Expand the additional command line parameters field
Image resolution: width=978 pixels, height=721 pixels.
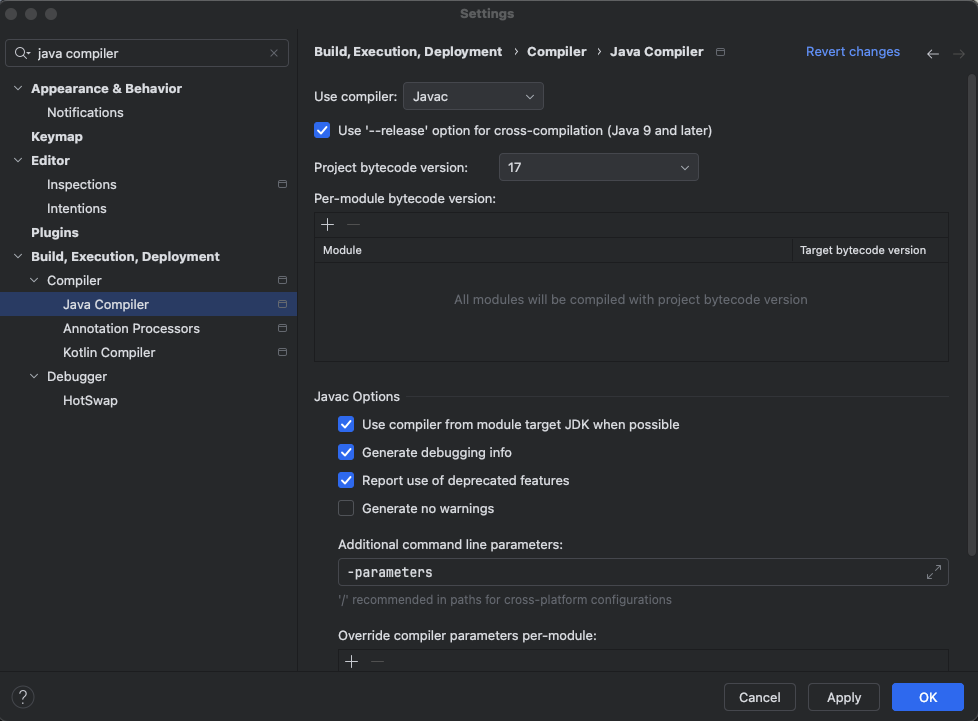(x=933, y=572)
